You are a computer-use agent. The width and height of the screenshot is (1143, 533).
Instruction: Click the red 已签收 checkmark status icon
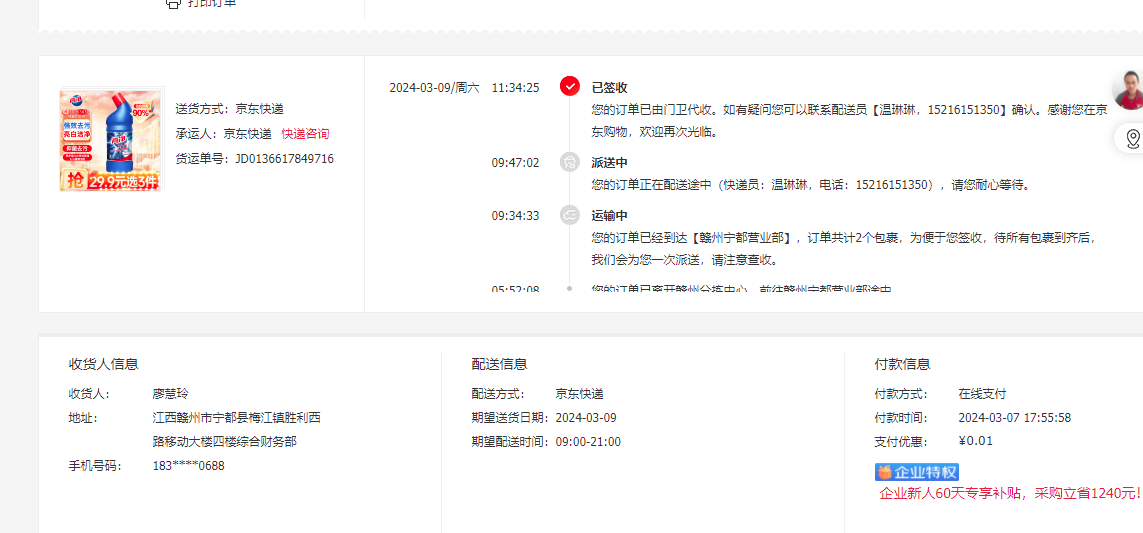point(569,86)
